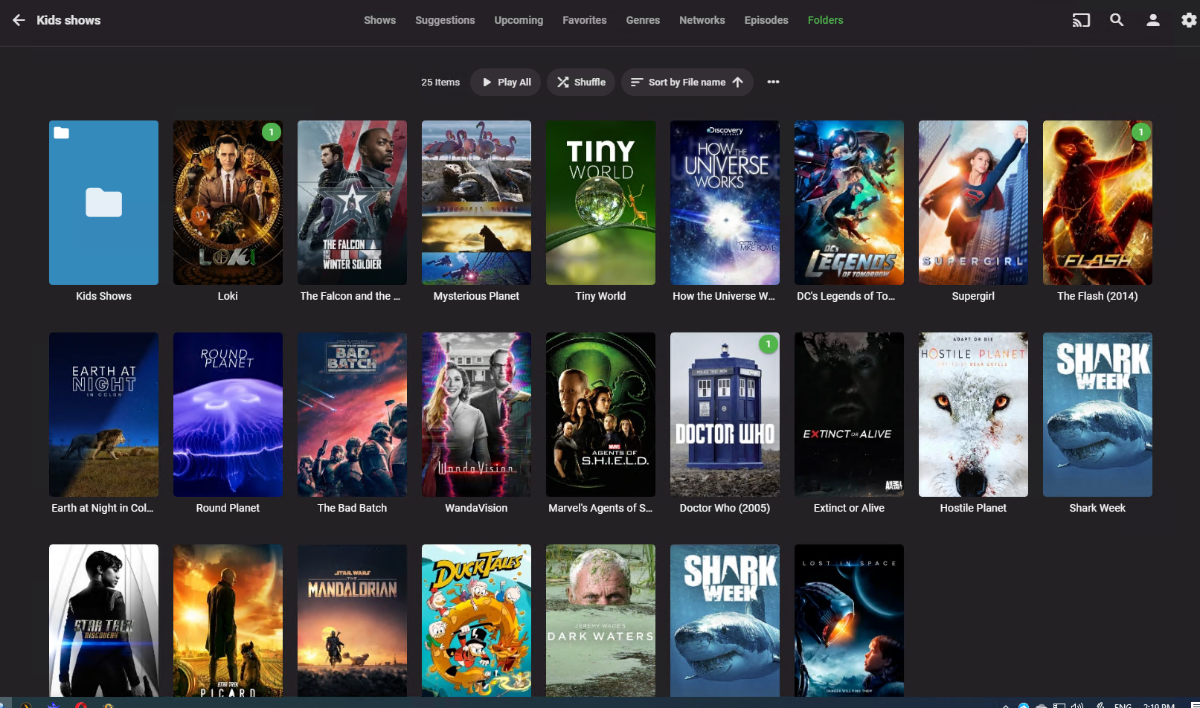This screenshot has width=1200, height=708.
Task: Select the Folders tab
Action: pyautogui.click(x=826, y=20)
